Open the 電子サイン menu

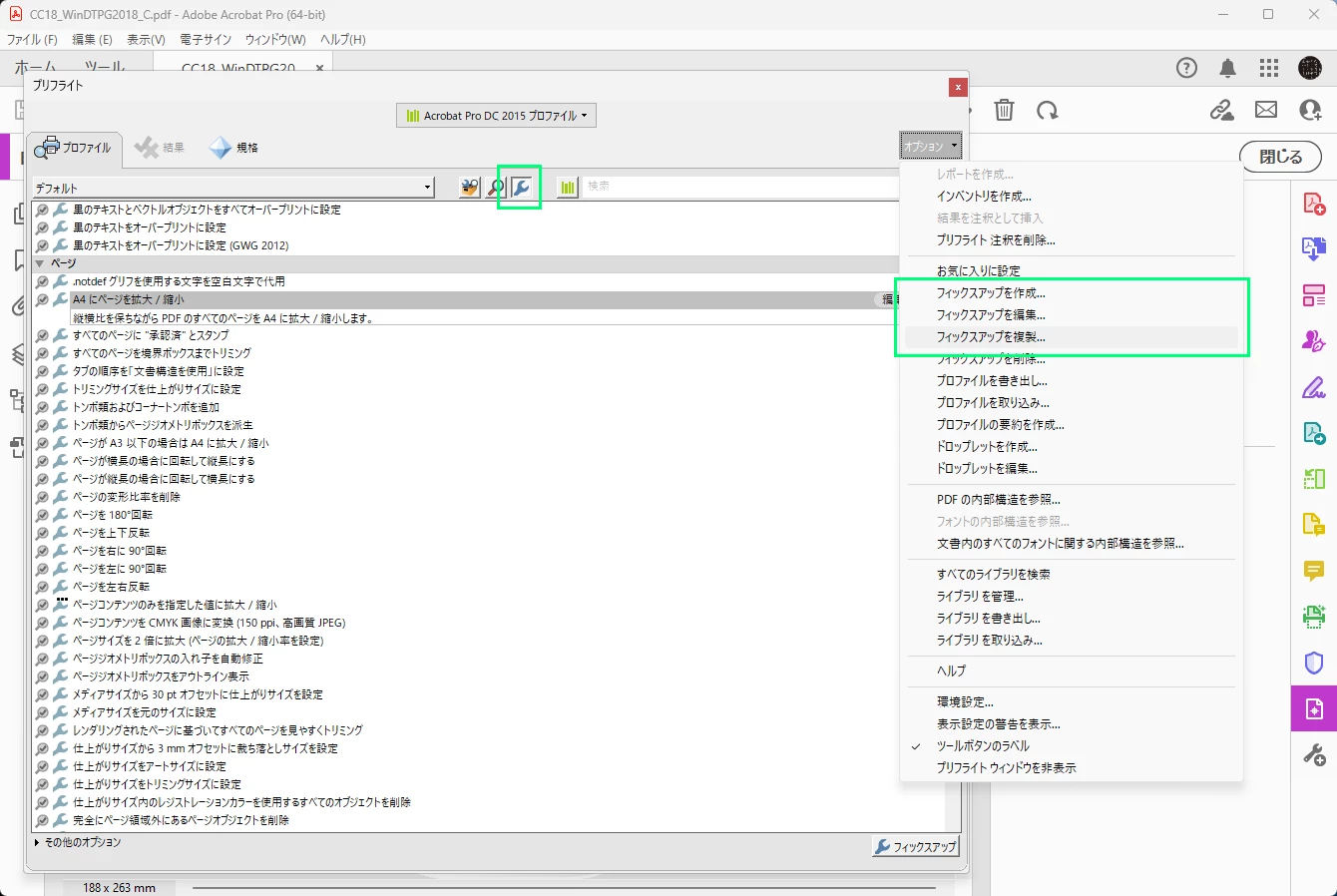click(x=206, y=39)
